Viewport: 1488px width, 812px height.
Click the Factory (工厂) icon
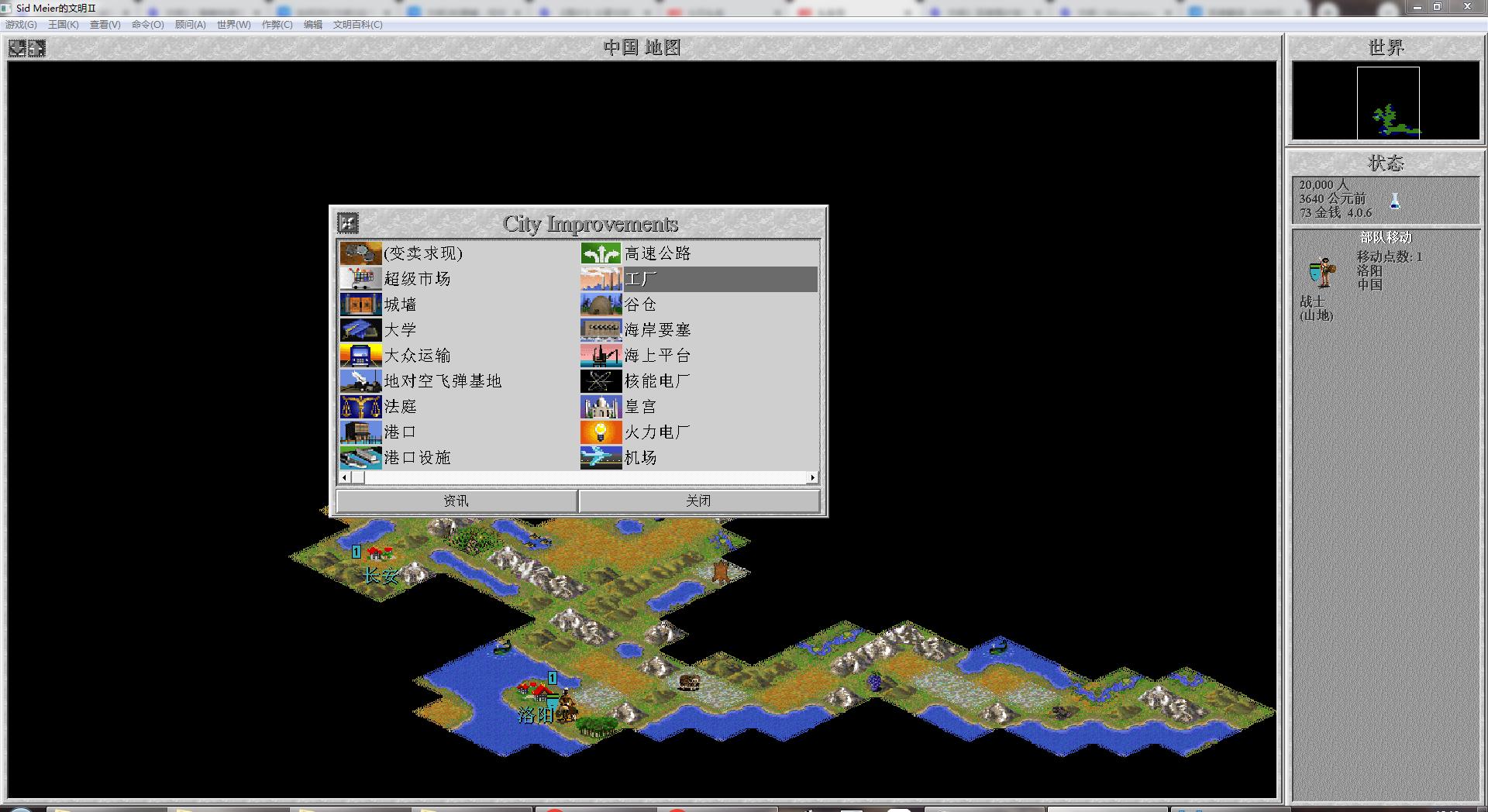tap(601, 279)
